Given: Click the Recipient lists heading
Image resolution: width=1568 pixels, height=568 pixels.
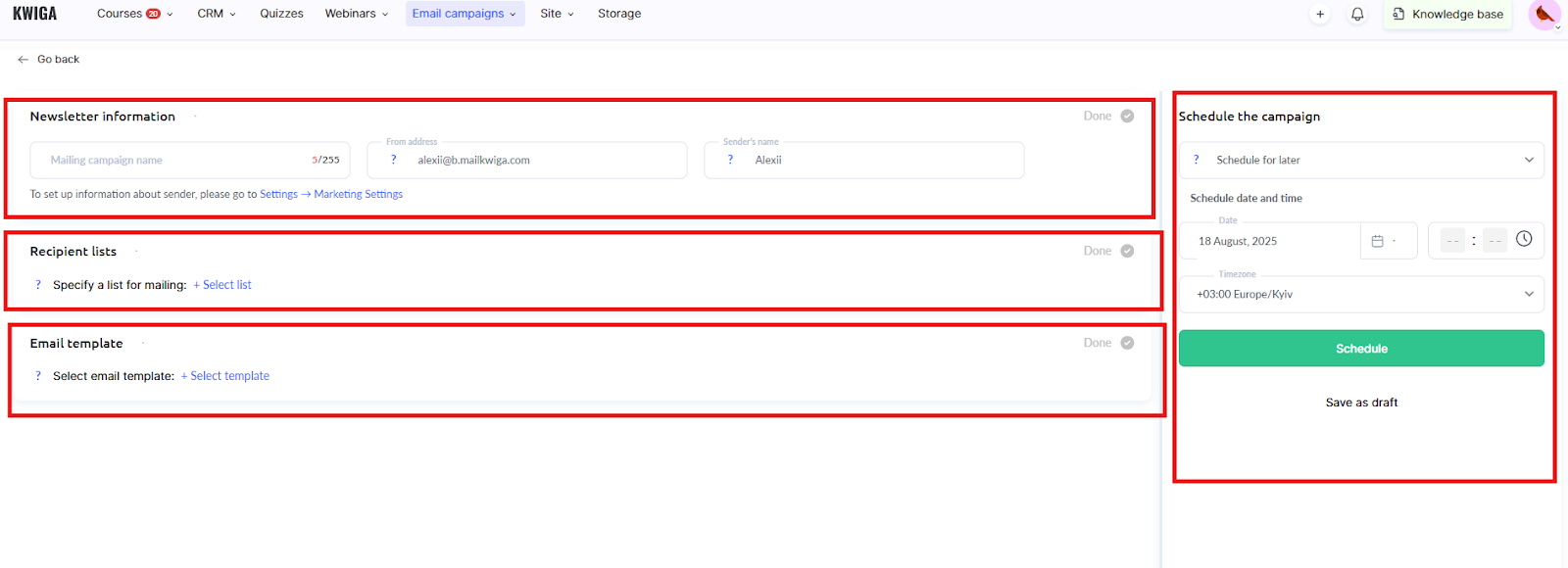Looking at the screenshot, I should point(73,252).
